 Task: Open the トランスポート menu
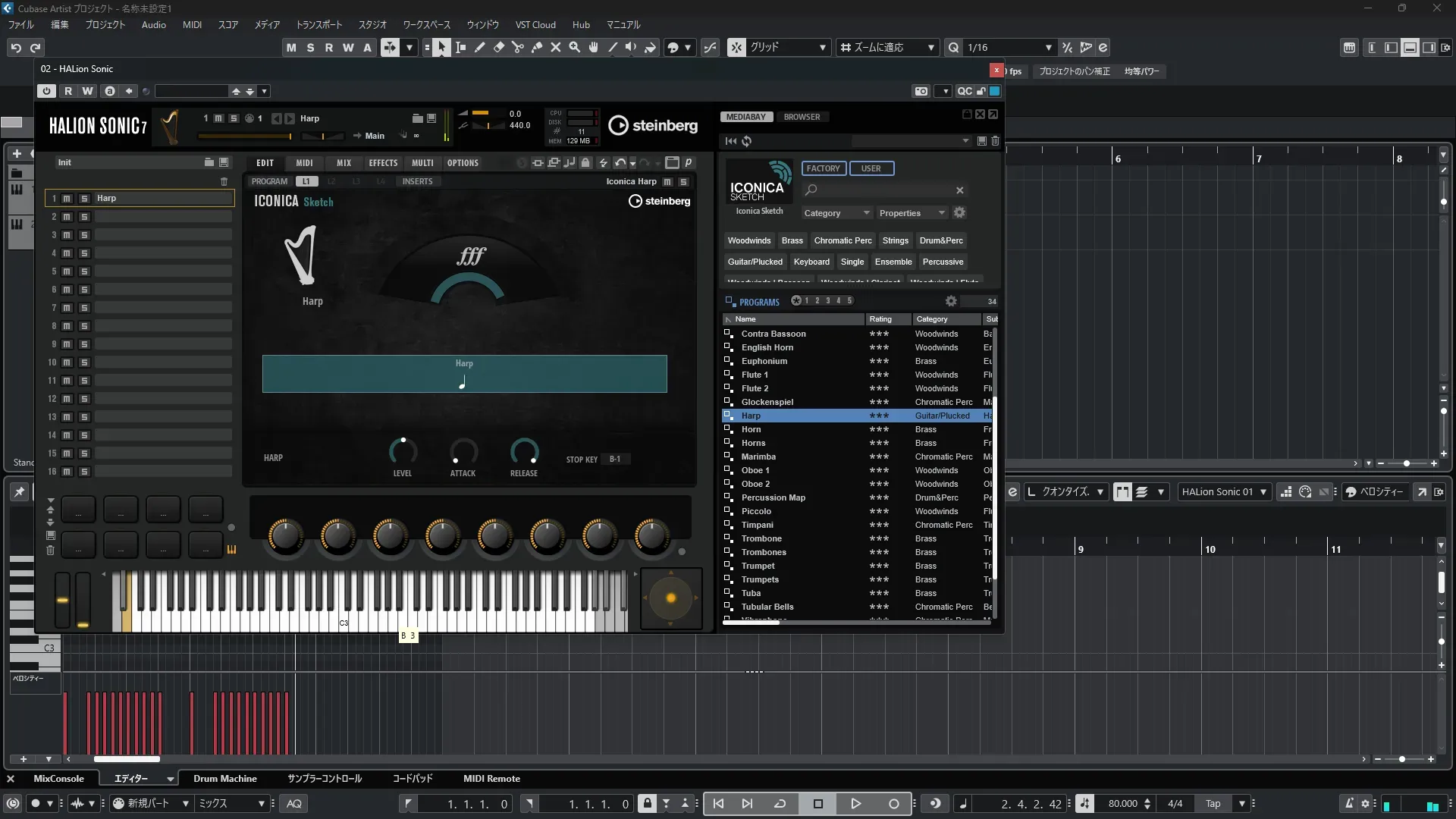(318, 24)
